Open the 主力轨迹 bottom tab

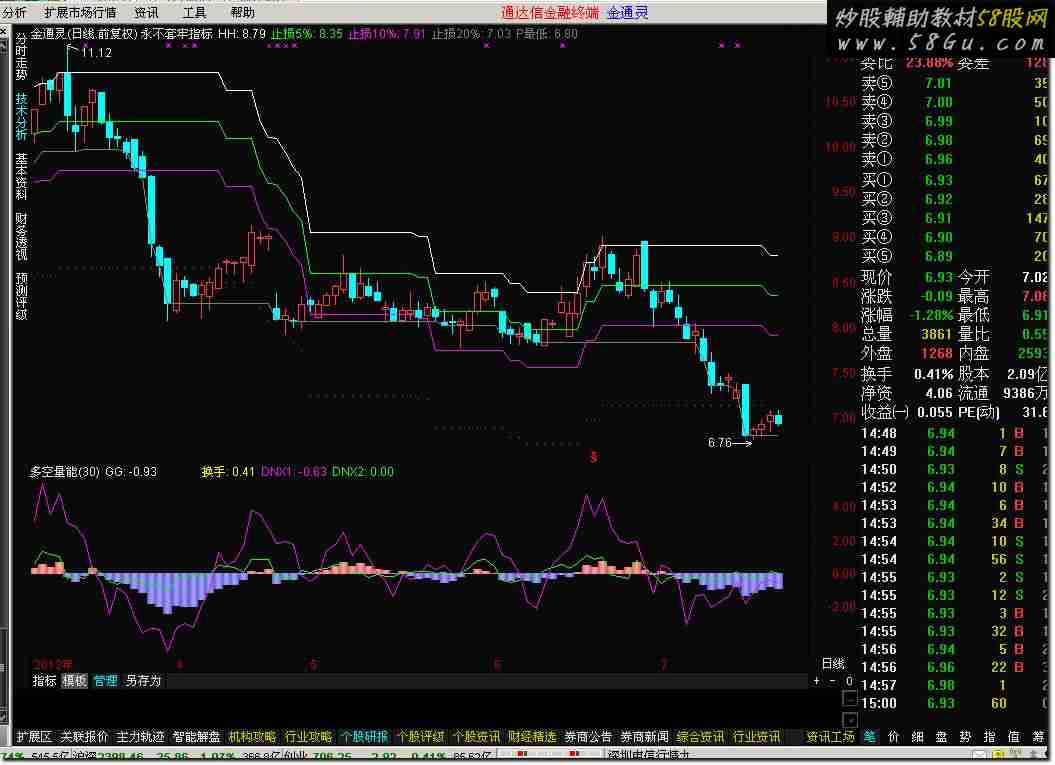point(140,737)
